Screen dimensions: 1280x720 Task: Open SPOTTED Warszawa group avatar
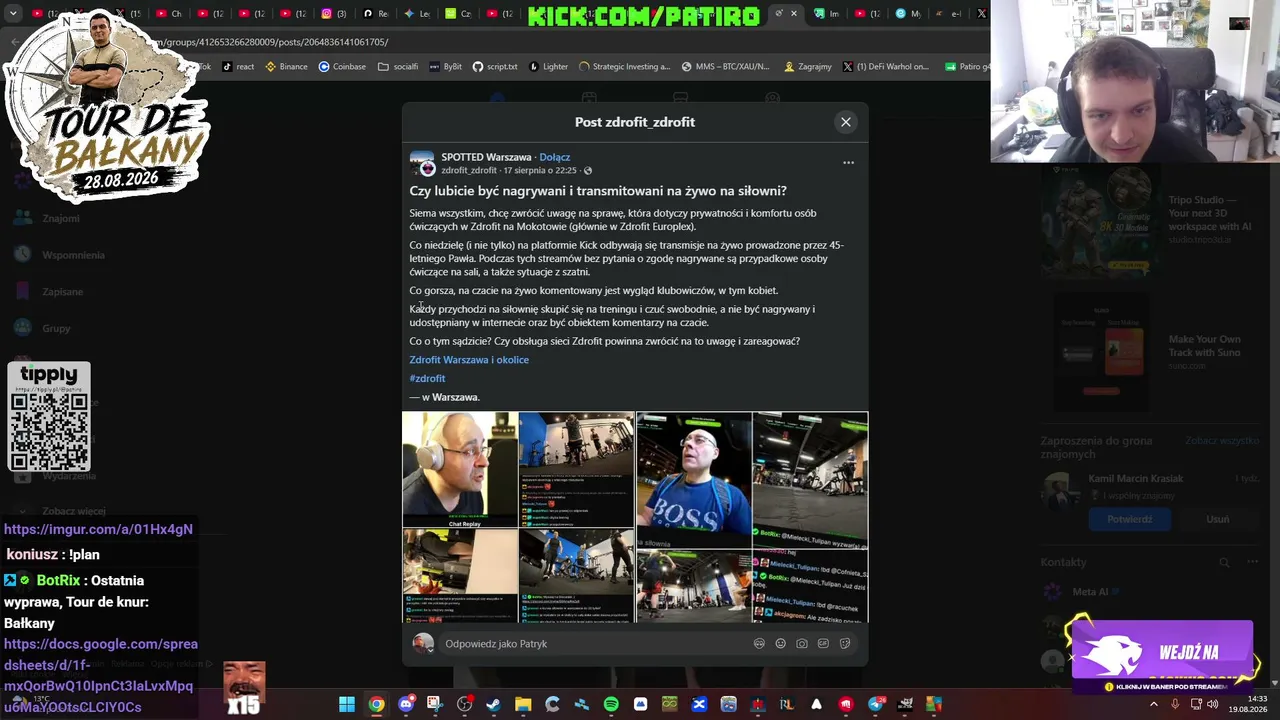[x=422, y=163]
